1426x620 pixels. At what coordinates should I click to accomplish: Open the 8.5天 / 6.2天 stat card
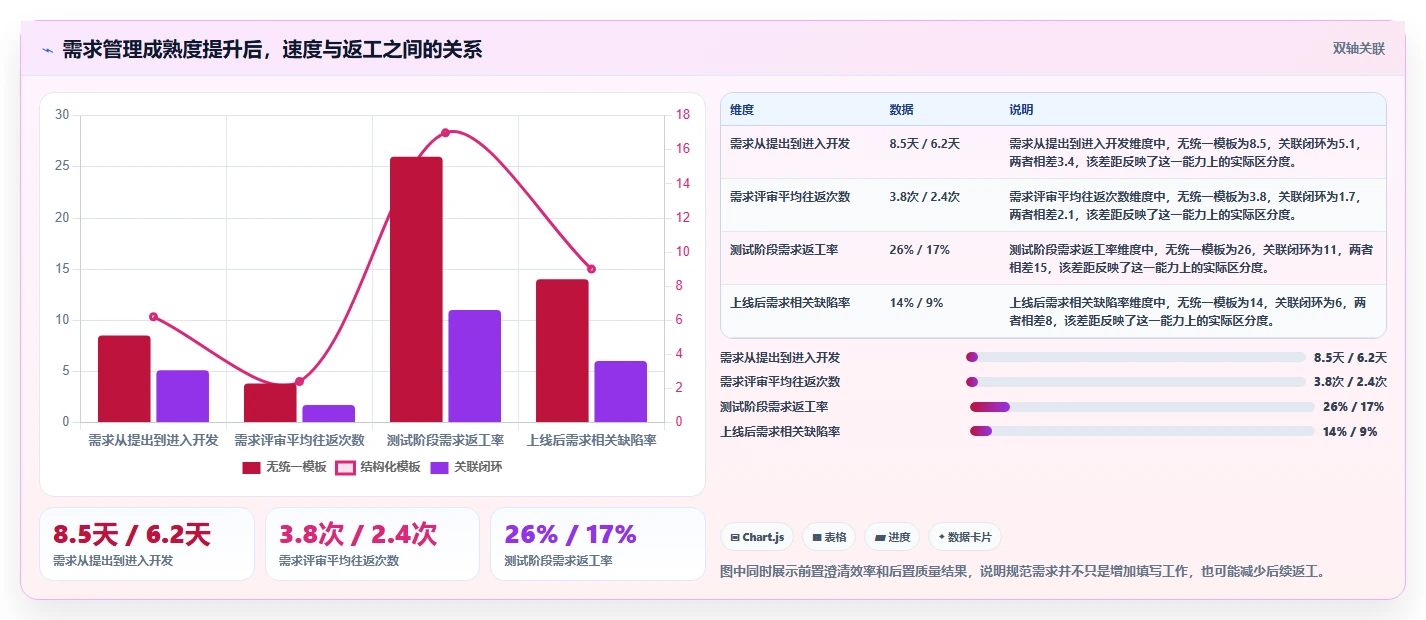(x=147, y=544)
